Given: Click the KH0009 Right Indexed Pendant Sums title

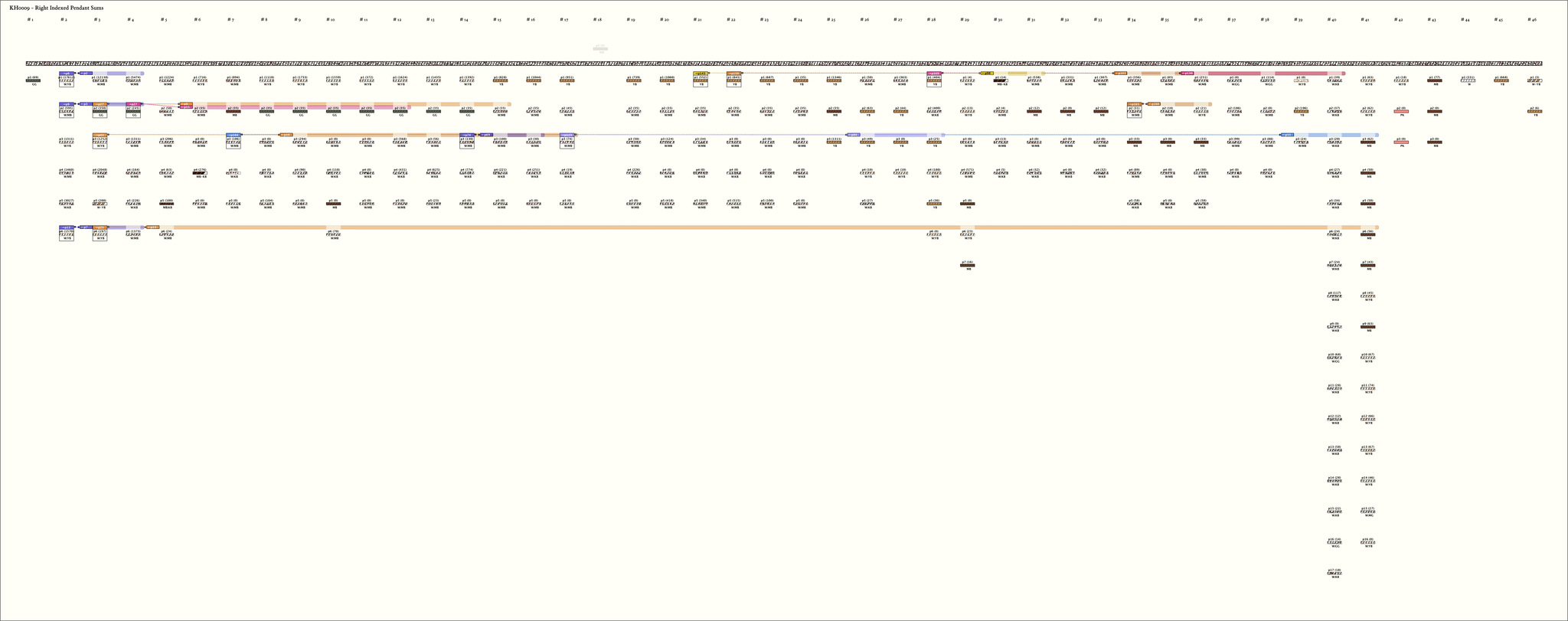Looking at the screenshot, I should 56,7.
